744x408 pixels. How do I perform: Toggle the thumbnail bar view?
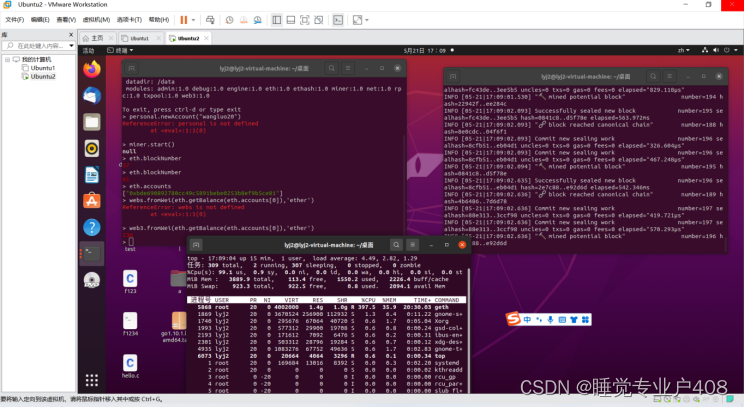tap(291, 20)
